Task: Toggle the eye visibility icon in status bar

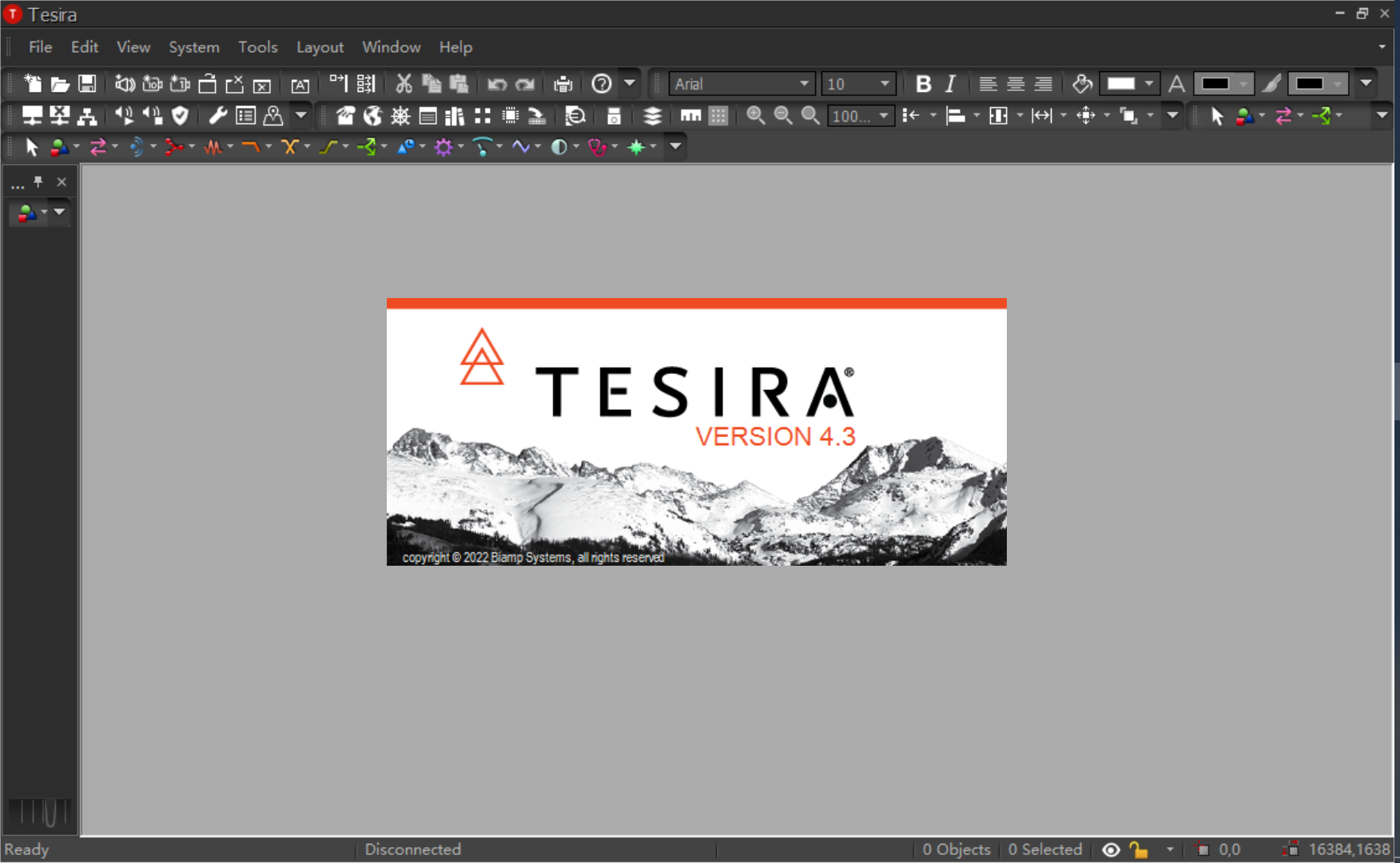Action: pos(1111,850)
